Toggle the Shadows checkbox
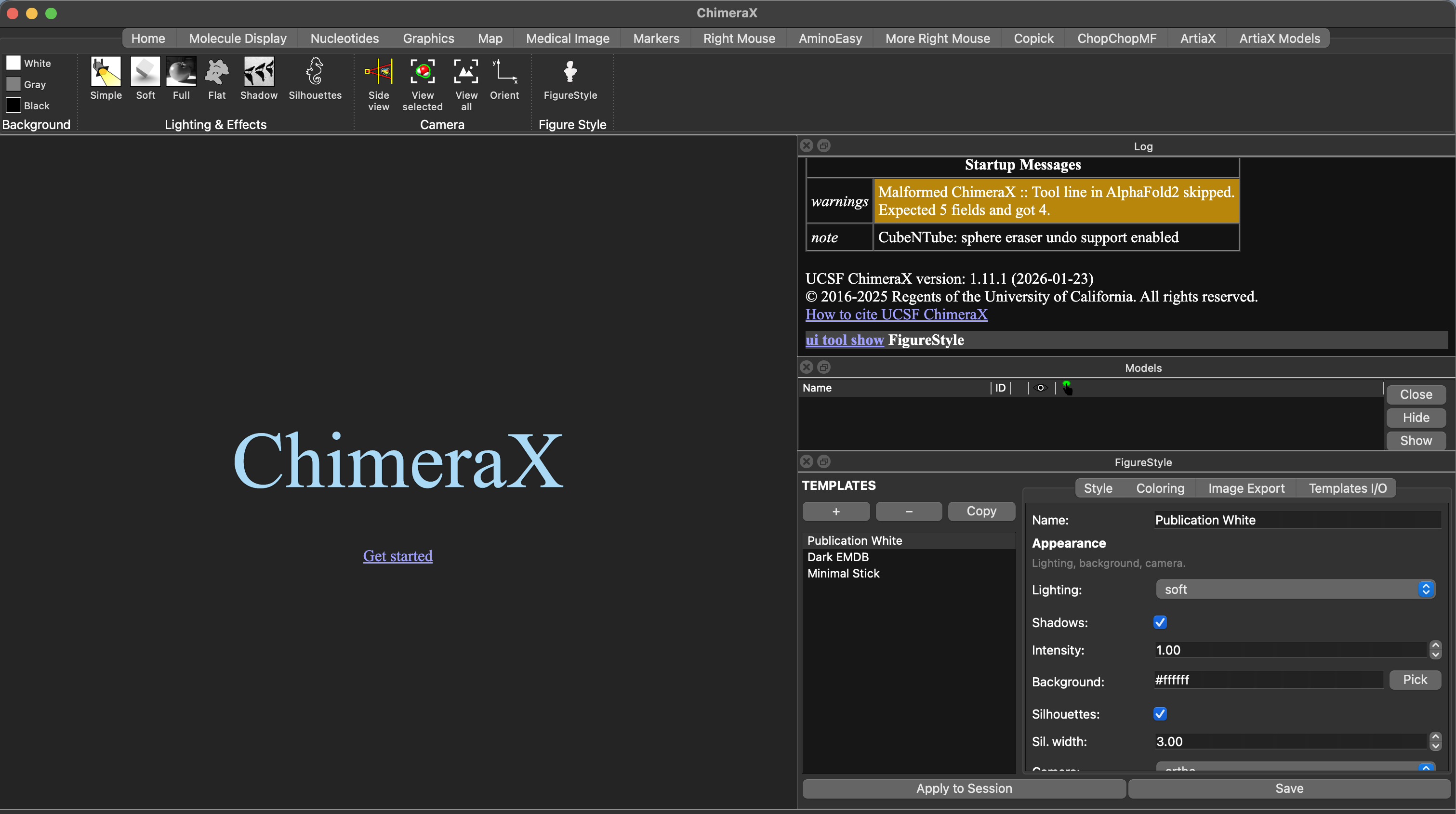 (x=1160, y=622)
